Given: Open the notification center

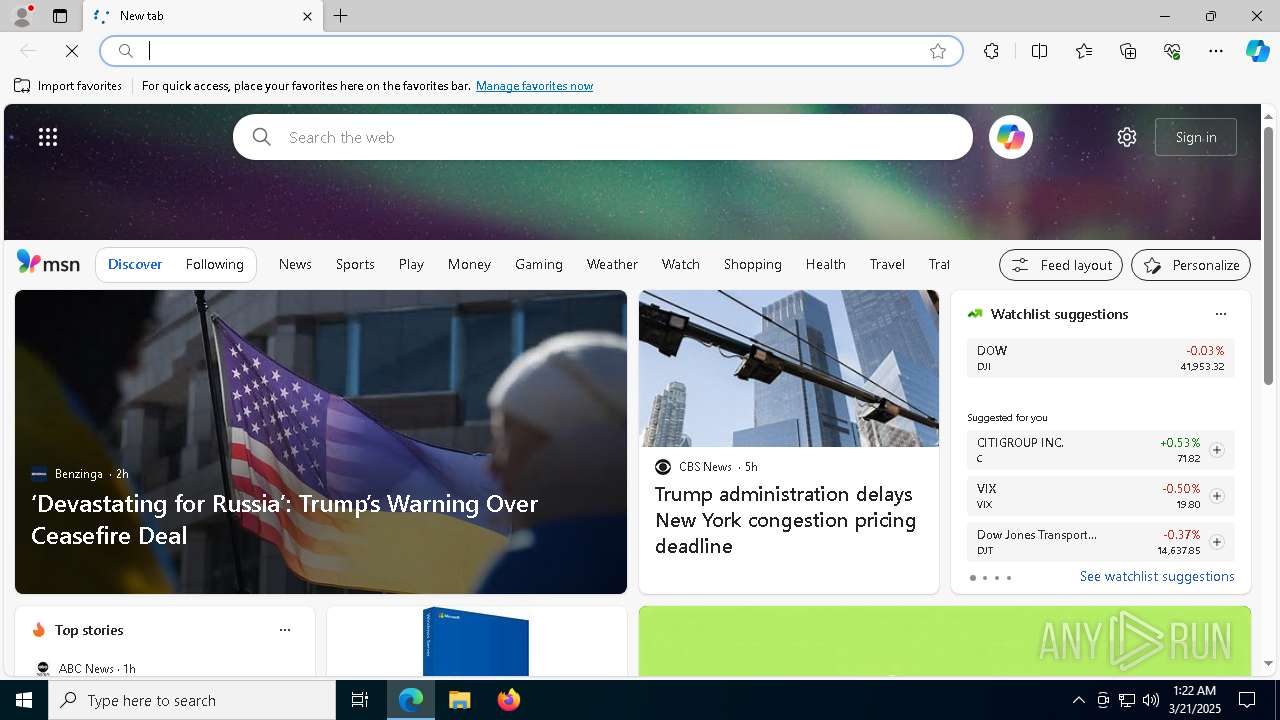Looking at the screenshot, I should click(1247, 700).
